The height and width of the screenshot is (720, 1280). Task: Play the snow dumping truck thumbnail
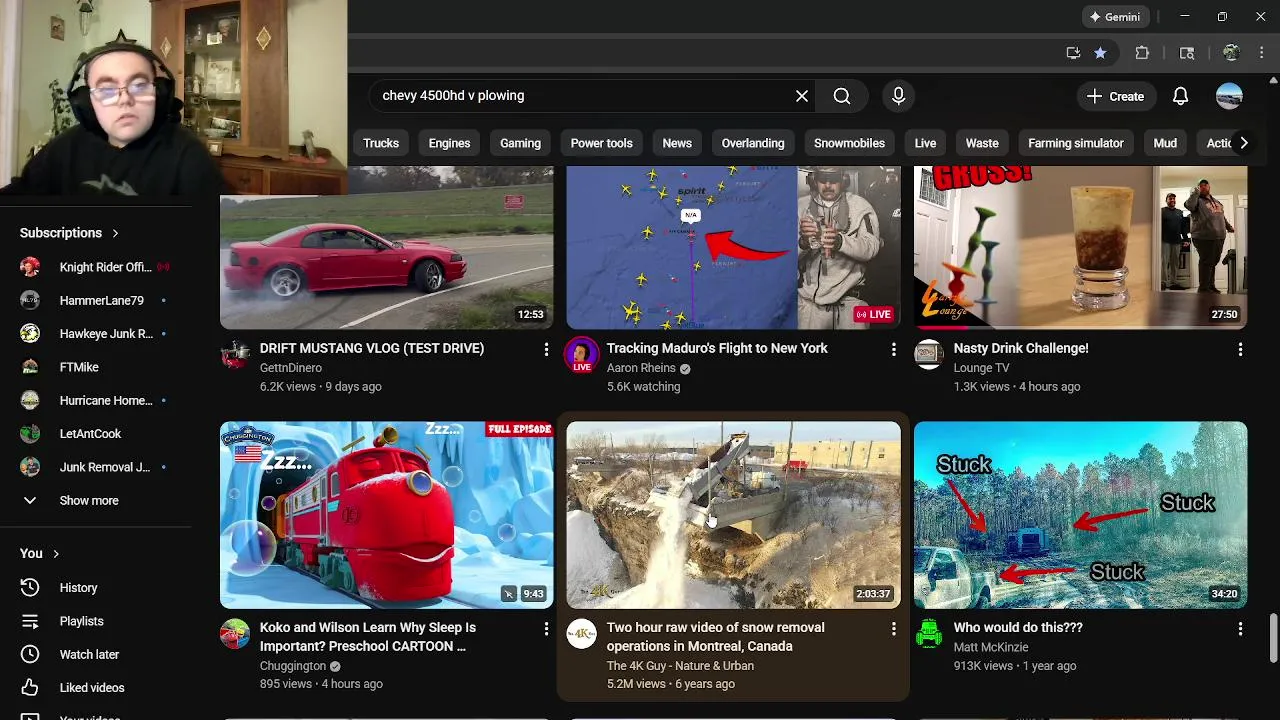733,515
